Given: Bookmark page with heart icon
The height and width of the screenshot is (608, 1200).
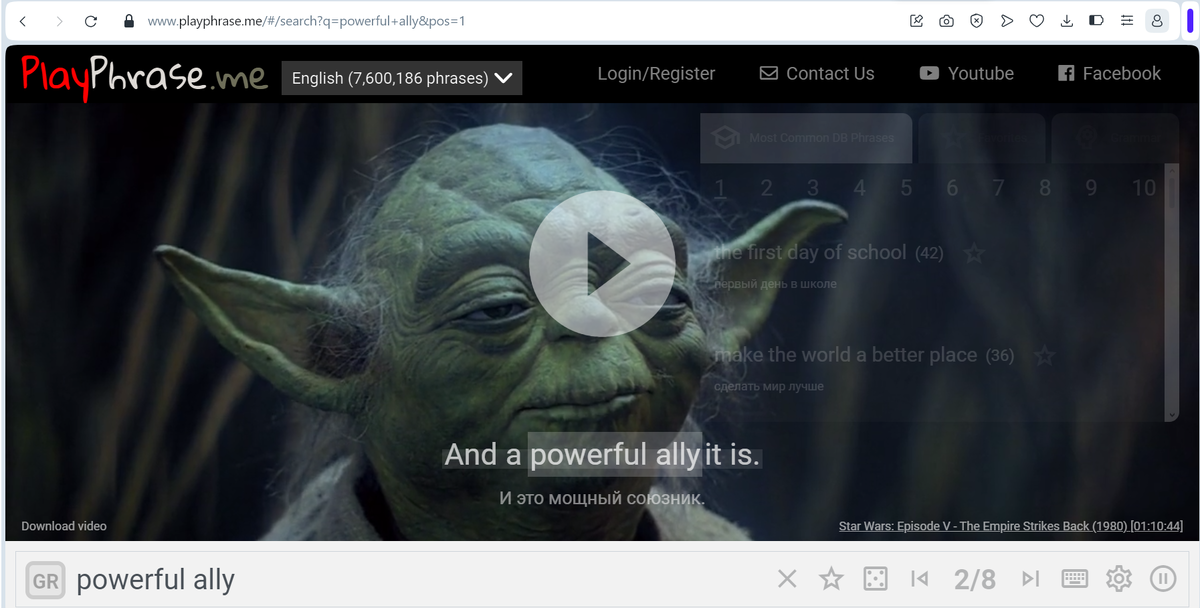Looking at the screenshot, I should tap(1037, 21).
